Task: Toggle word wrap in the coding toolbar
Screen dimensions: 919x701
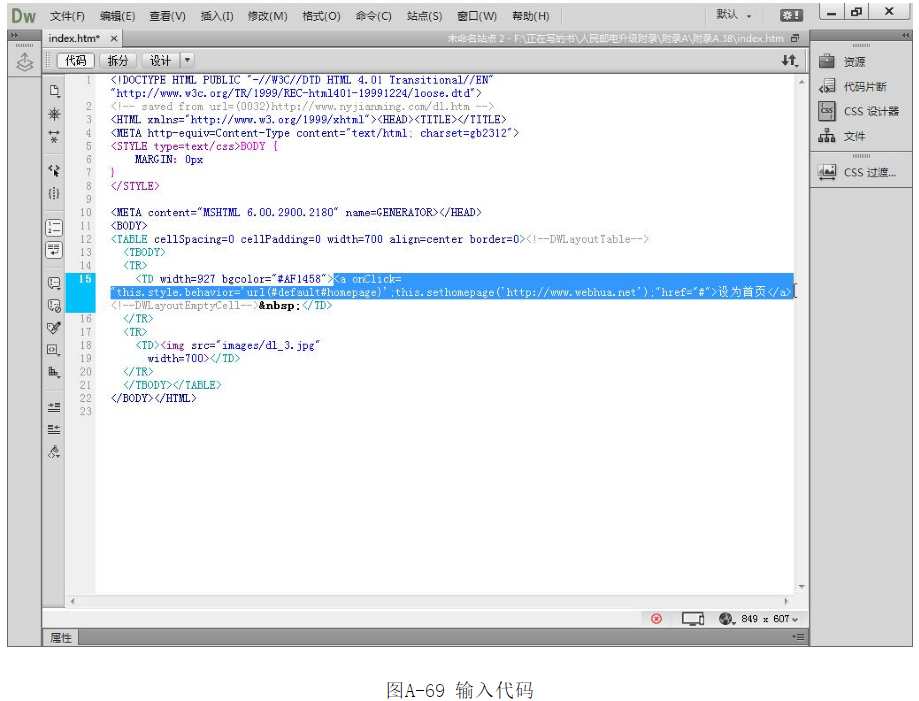Action: click(54, 249)
